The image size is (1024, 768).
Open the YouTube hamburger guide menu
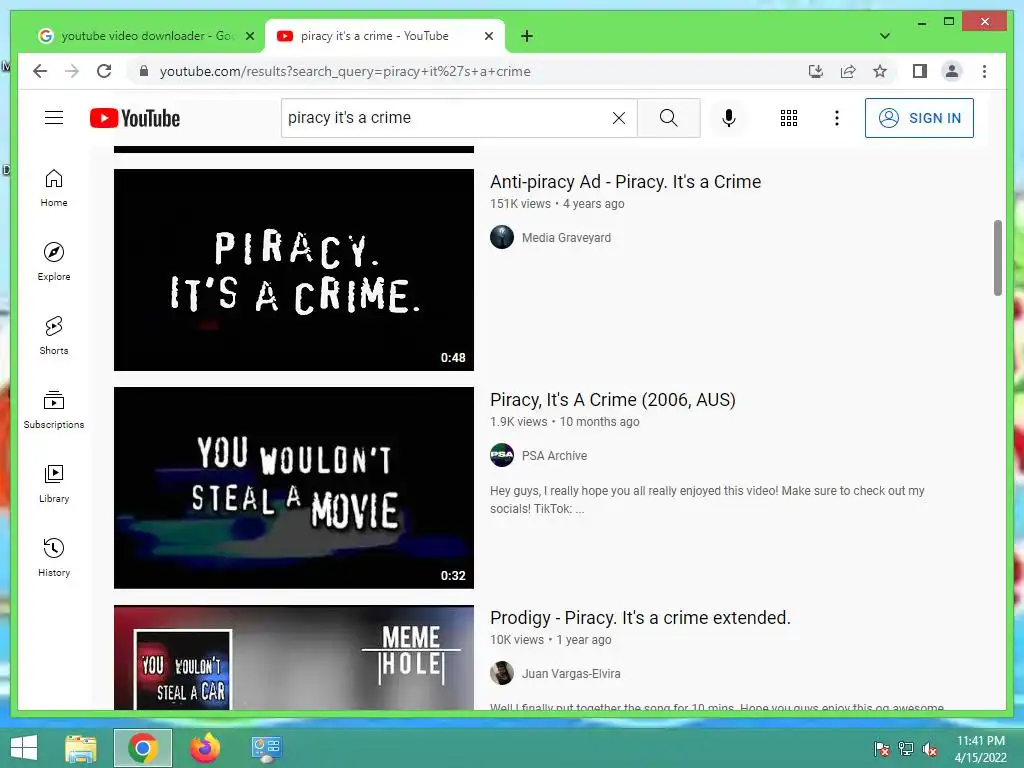[54, 118]
